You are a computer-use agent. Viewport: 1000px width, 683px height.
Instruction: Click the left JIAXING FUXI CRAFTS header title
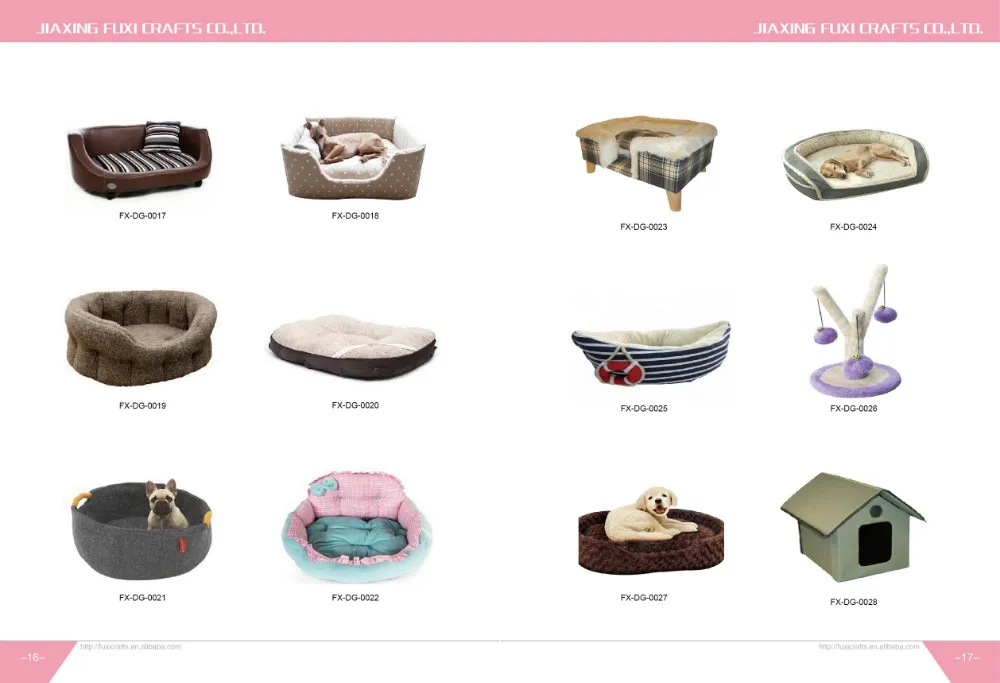151,29
